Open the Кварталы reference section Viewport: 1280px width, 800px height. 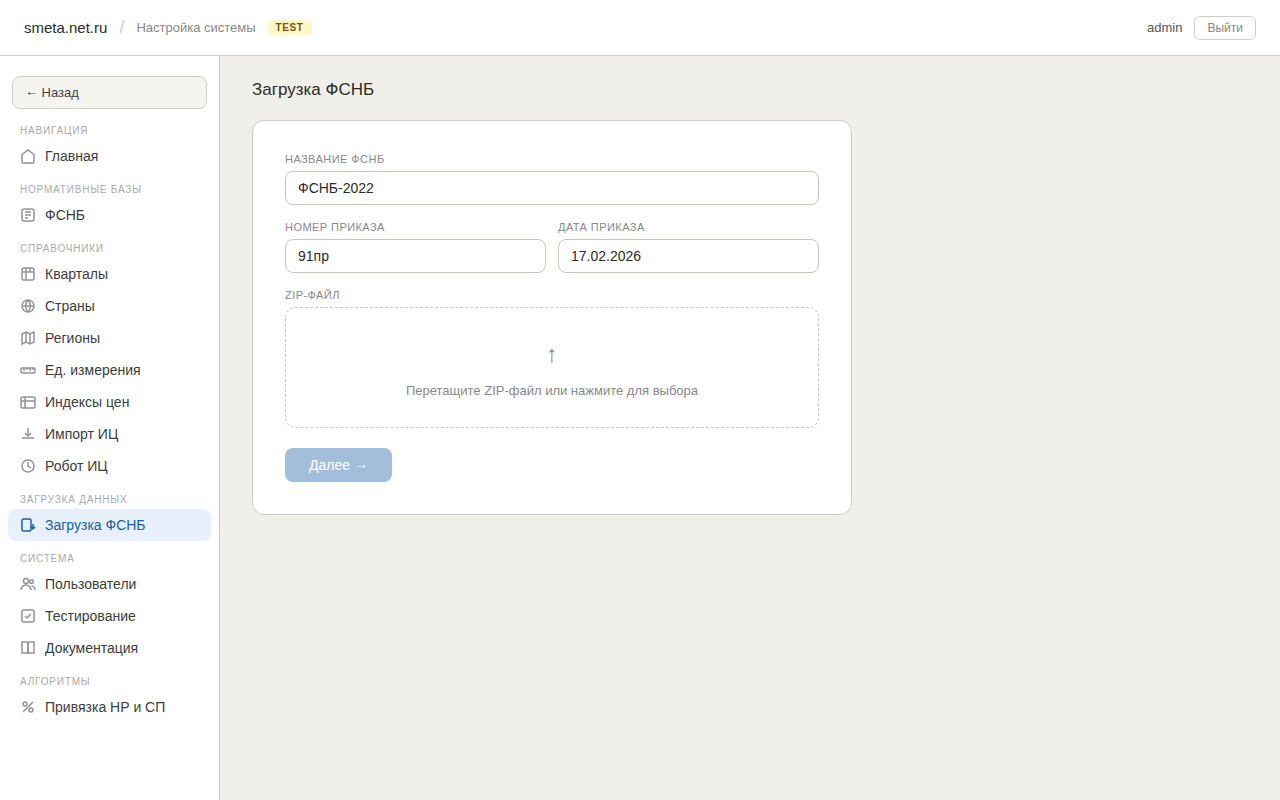pos(76,274)
